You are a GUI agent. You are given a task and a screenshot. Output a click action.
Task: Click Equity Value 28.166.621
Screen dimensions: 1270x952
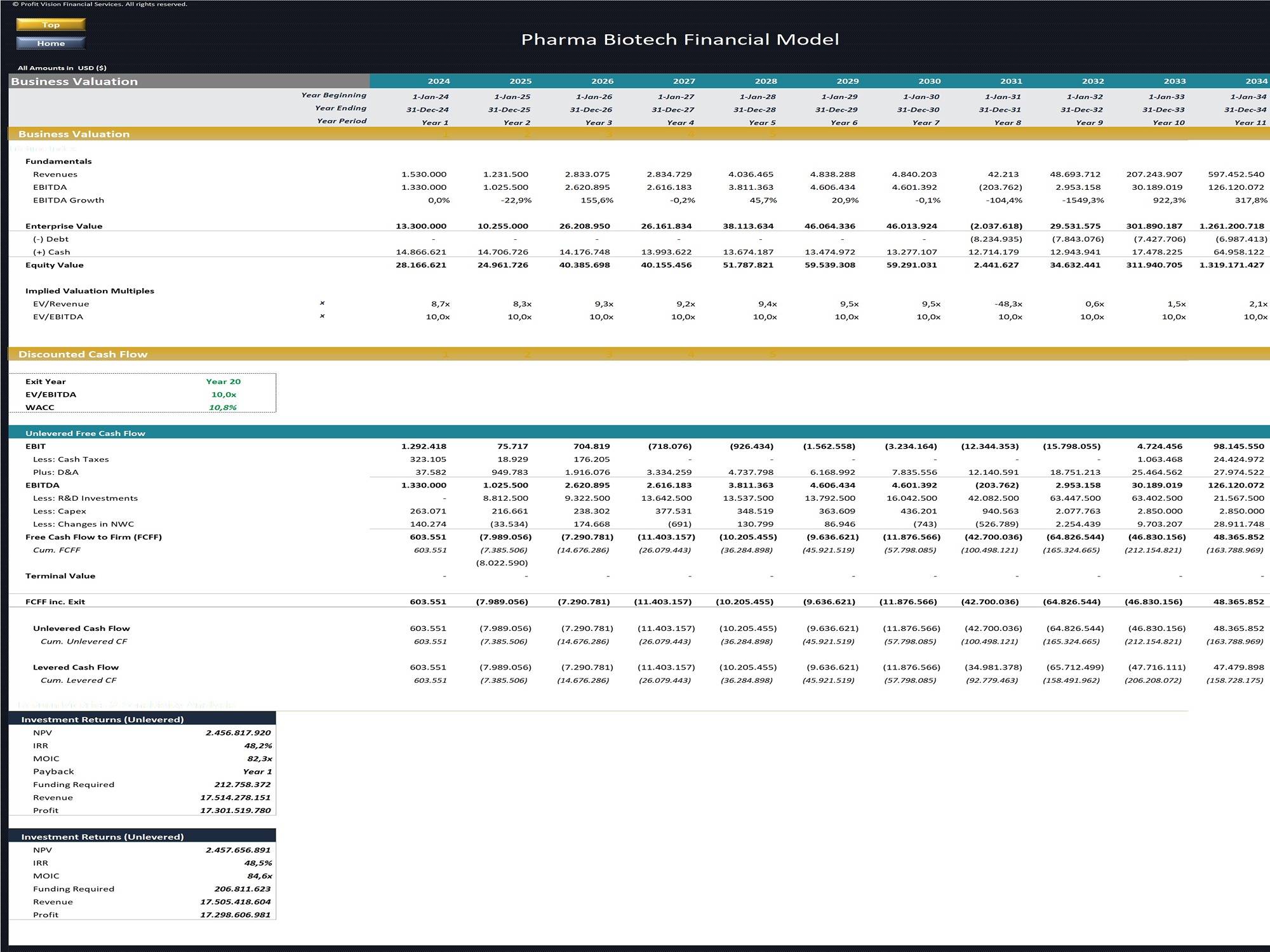tap(421, 265)
